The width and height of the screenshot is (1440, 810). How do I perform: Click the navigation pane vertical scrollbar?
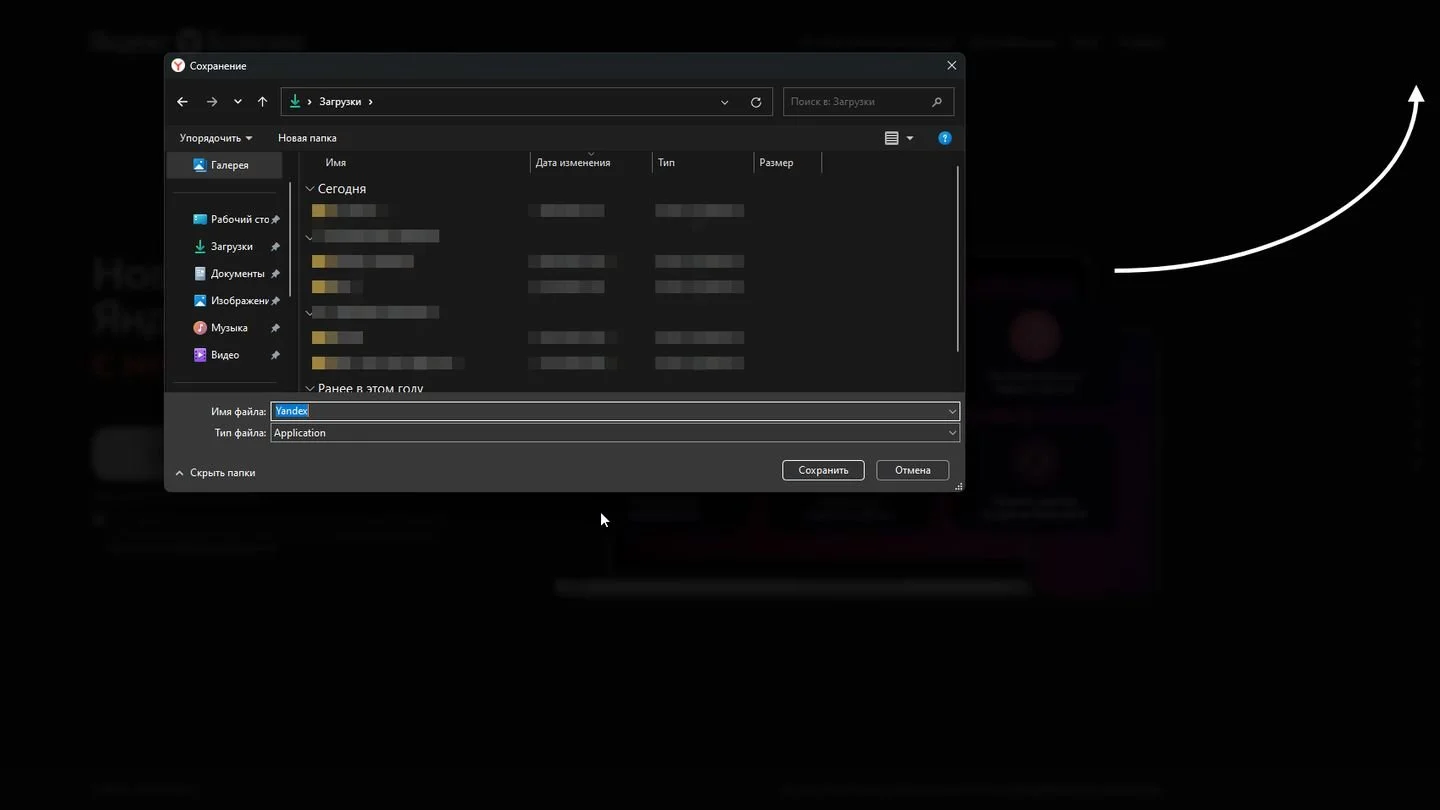[290, 238]
